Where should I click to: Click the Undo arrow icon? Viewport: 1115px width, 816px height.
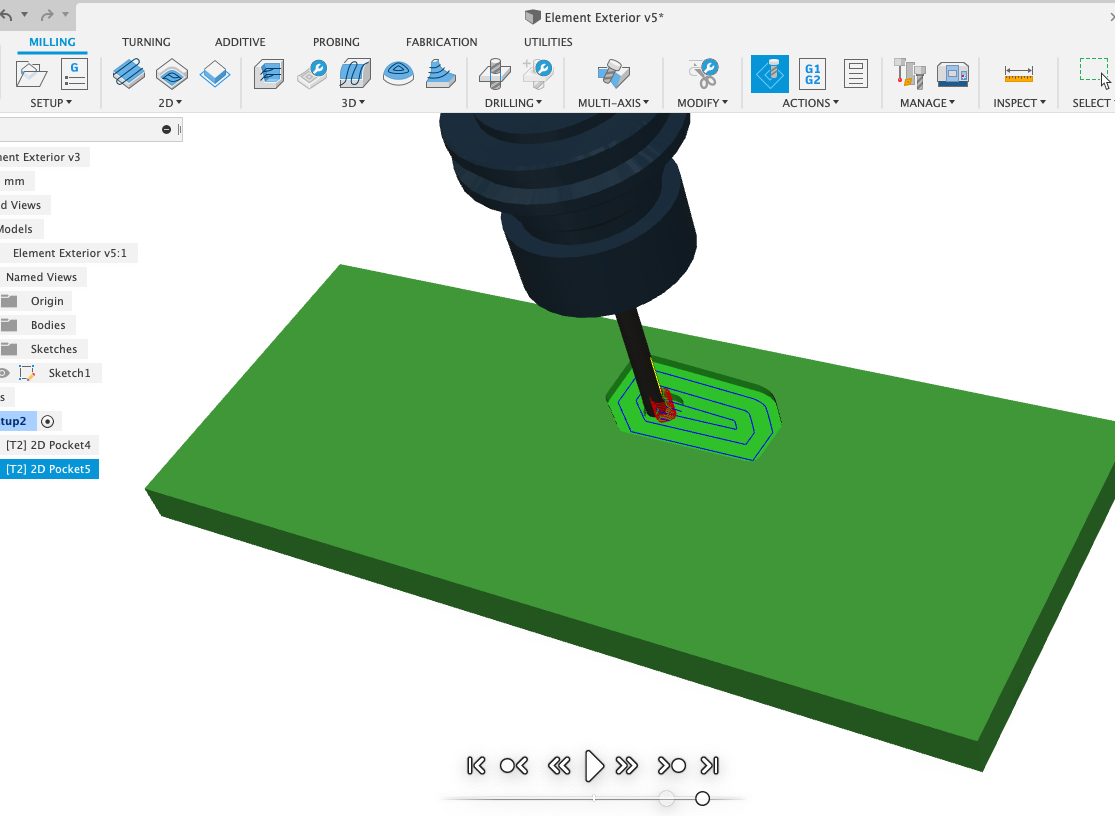[x=6, y=14]
